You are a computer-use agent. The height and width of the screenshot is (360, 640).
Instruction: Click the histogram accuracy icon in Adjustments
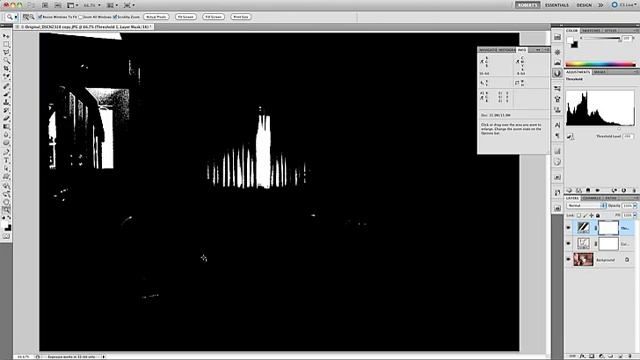[570, 137]
